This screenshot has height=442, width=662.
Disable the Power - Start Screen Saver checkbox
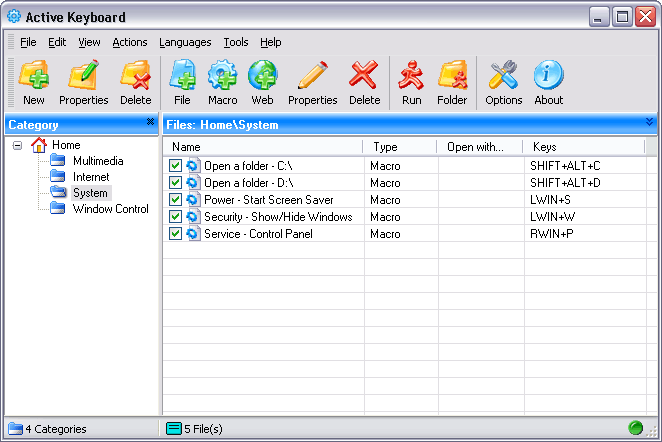point(175,199)
